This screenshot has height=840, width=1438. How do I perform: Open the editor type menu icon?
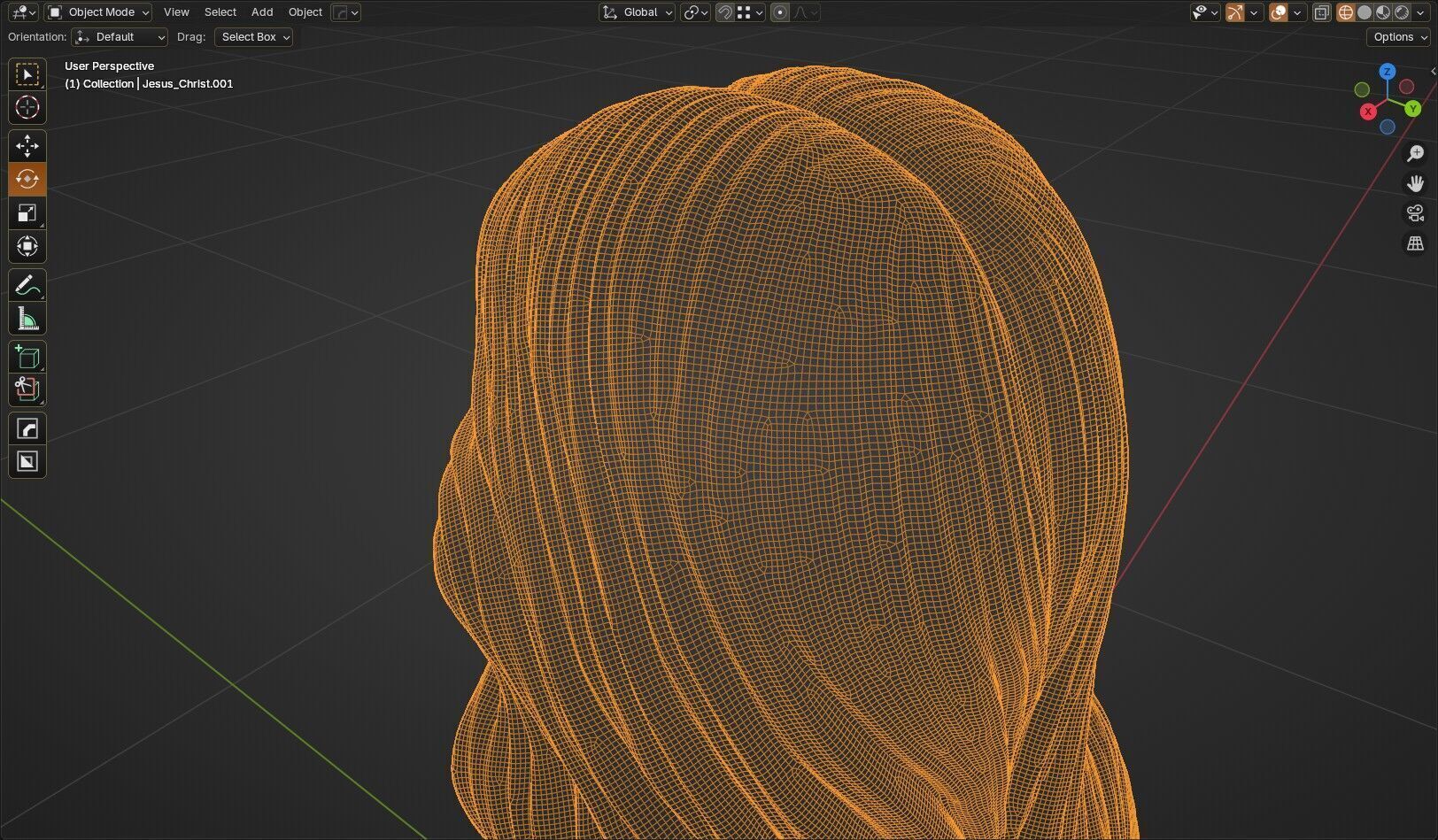22,12
